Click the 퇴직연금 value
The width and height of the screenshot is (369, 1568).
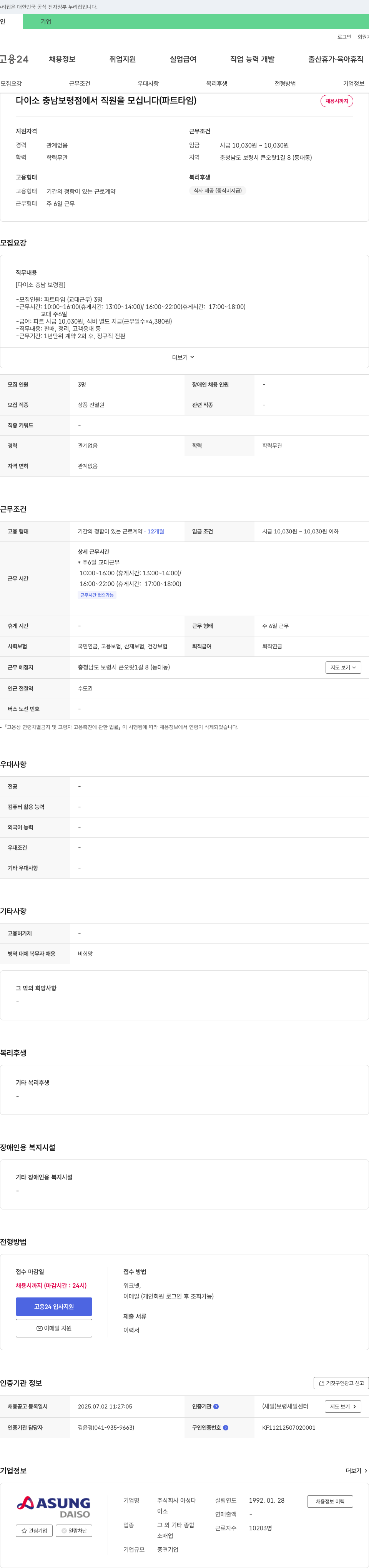pos(272,646)
